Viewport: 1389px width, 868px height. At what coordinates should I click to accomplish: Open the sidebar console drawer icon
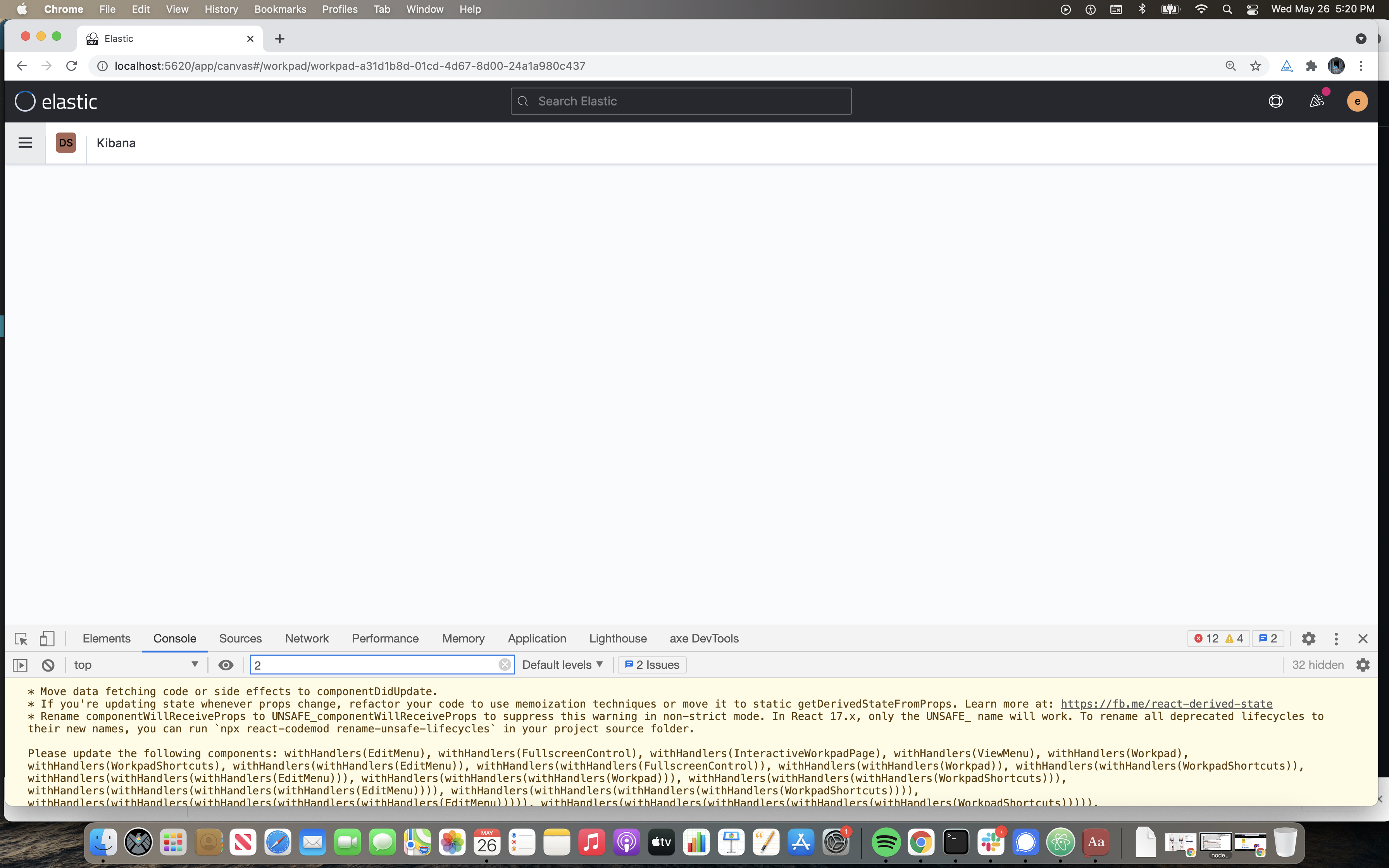click(20, 665)
